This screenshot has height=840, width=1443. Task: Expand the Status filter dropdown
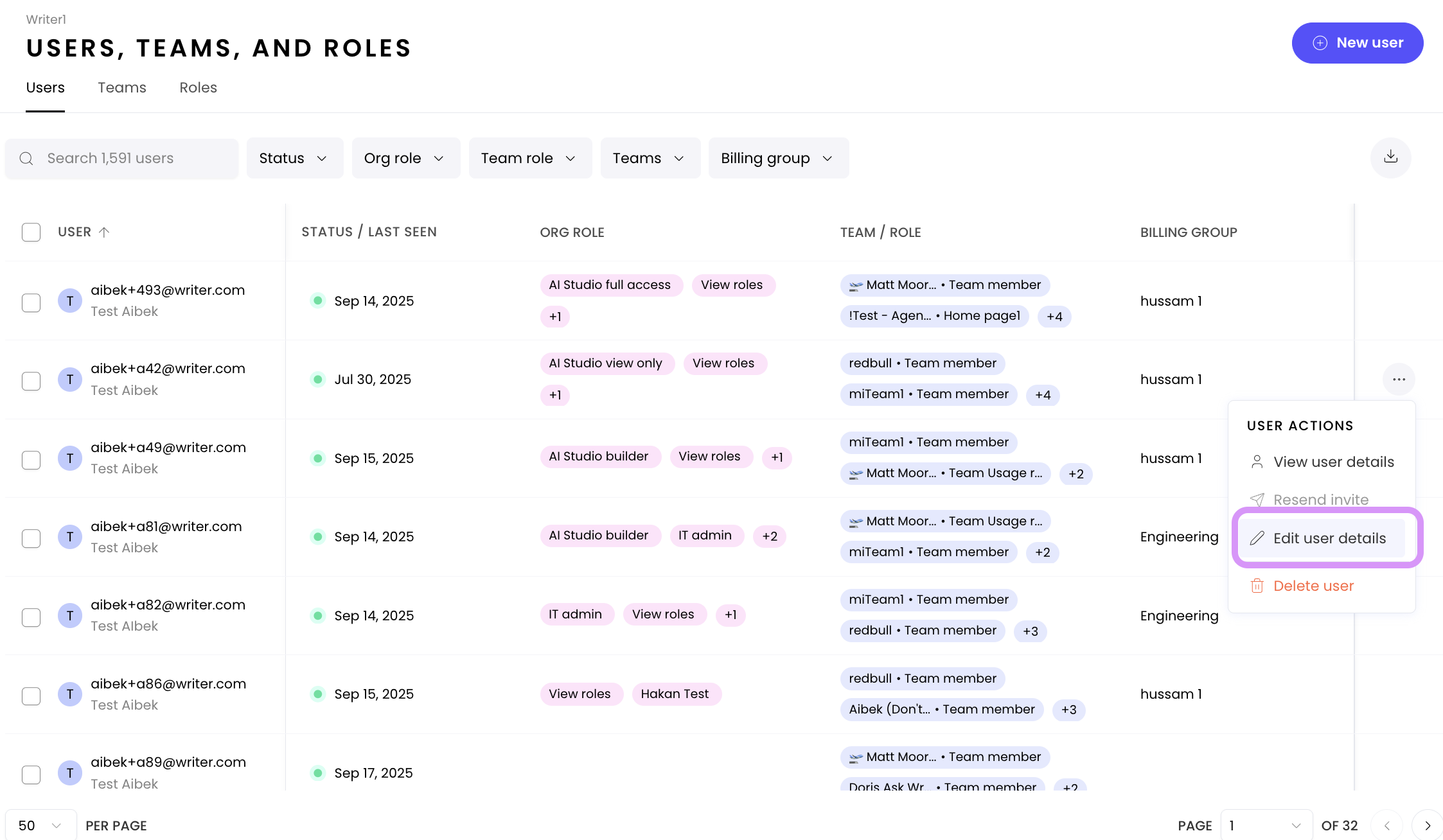coord(294,159)
